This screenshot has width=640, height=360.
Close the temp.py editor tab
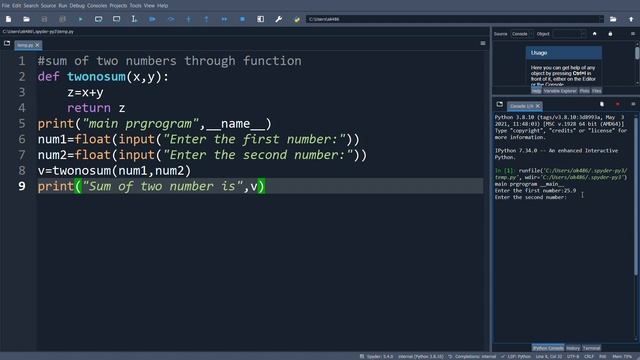click(x=37, y=45)
